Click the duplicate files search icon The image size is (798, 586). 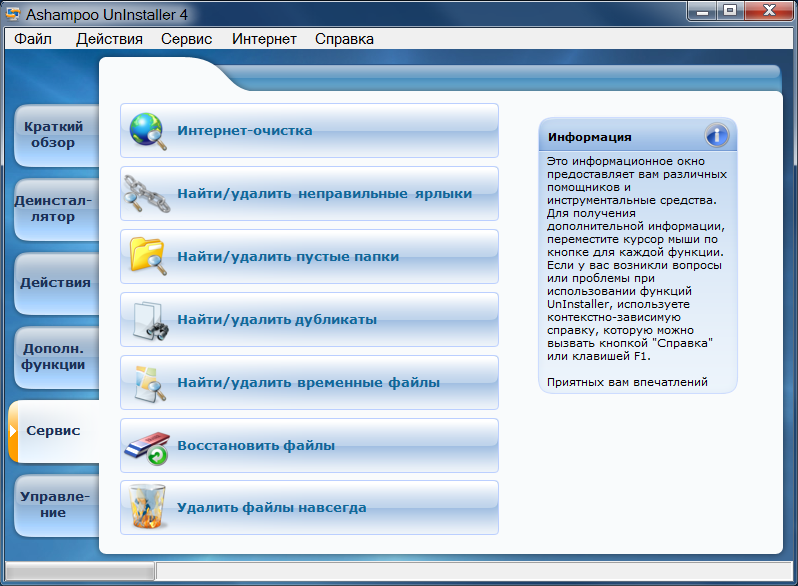pyautogui.click(x=148, y=319)
